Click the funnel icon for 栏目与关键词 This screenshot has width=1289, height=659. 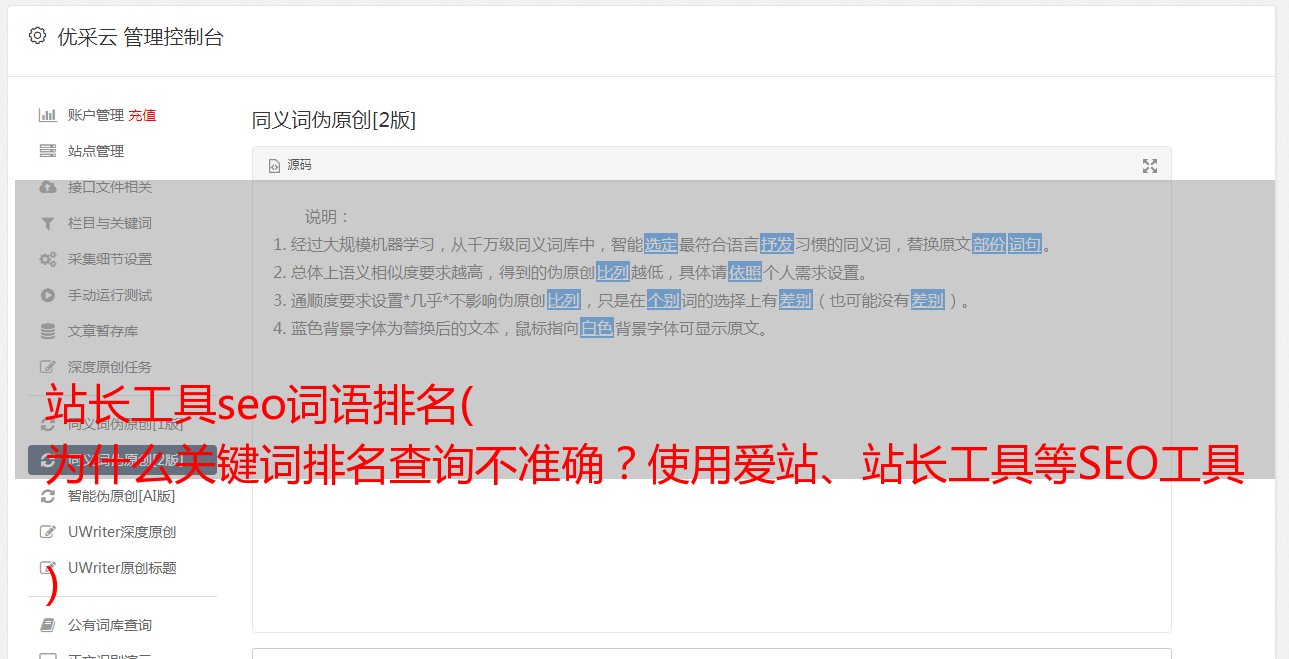click(47, 223)
